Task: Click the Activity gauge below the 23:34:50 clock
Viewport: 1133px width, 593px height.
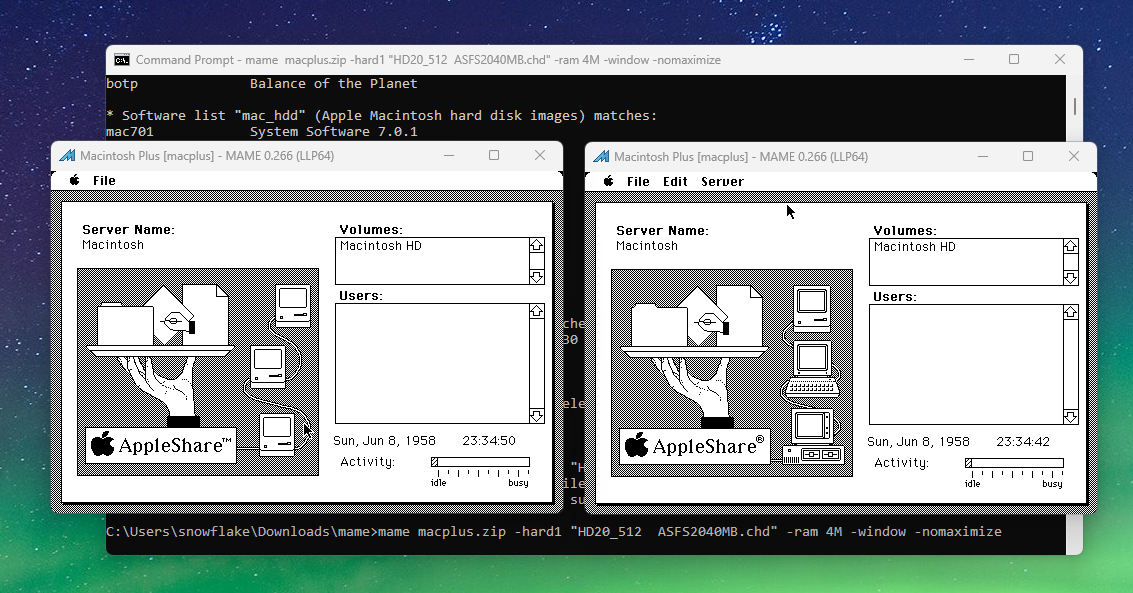Action: (481, 462)
